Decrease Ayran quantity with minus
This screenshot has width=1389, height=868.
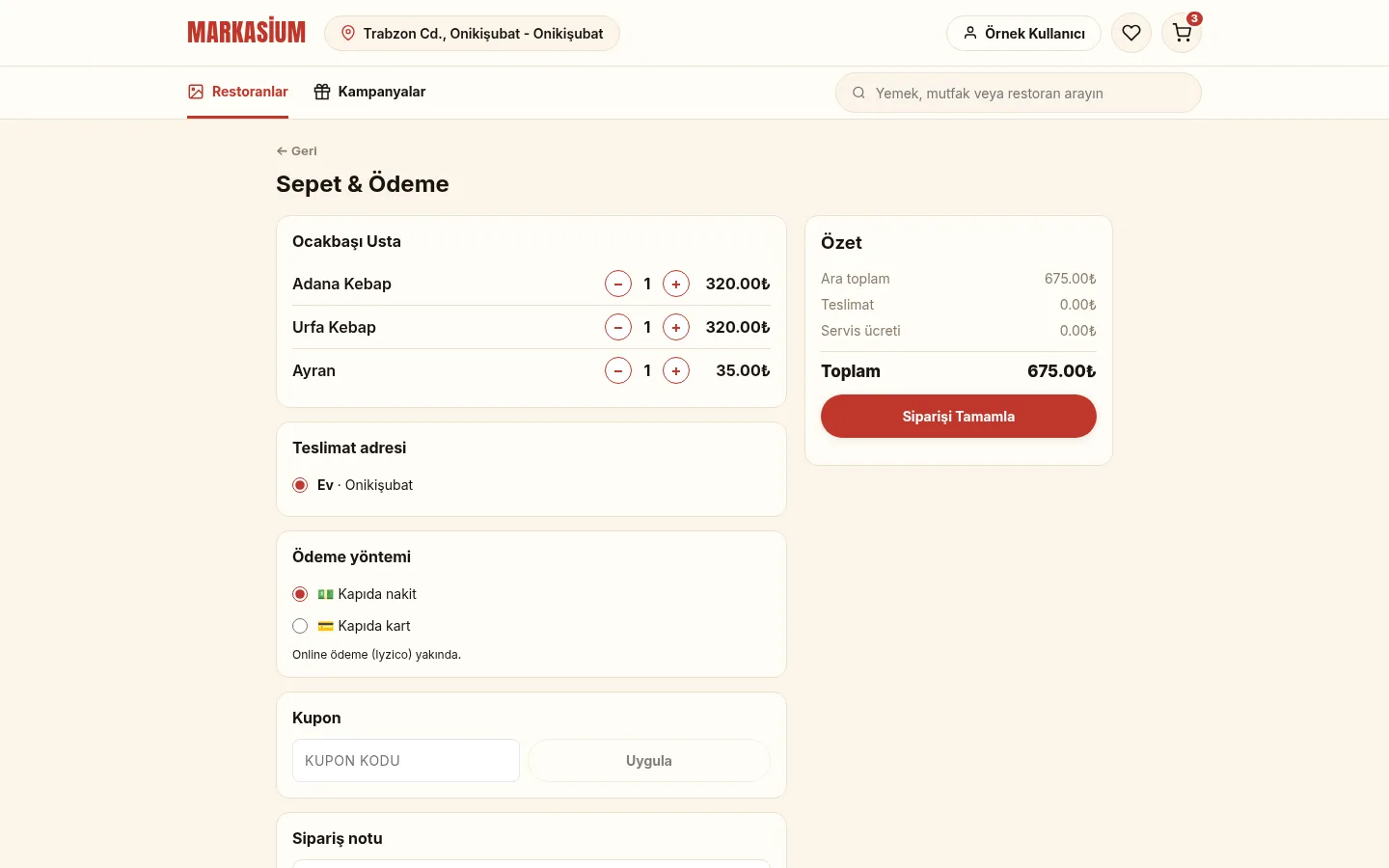(x=618, y=370)
